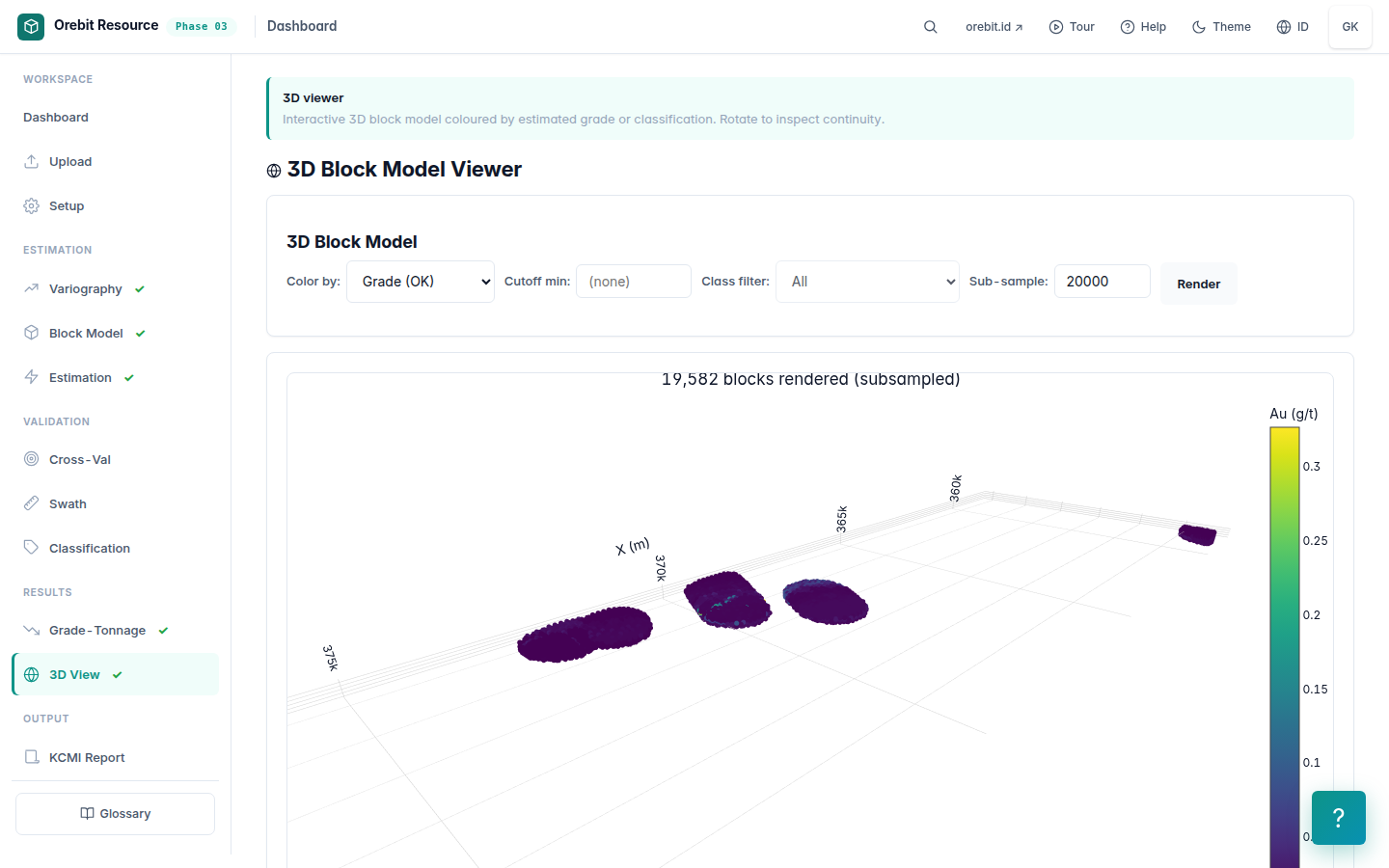The image size is (1389, 868).
Task: Start the Tour
Action: tap(1072, 27)
